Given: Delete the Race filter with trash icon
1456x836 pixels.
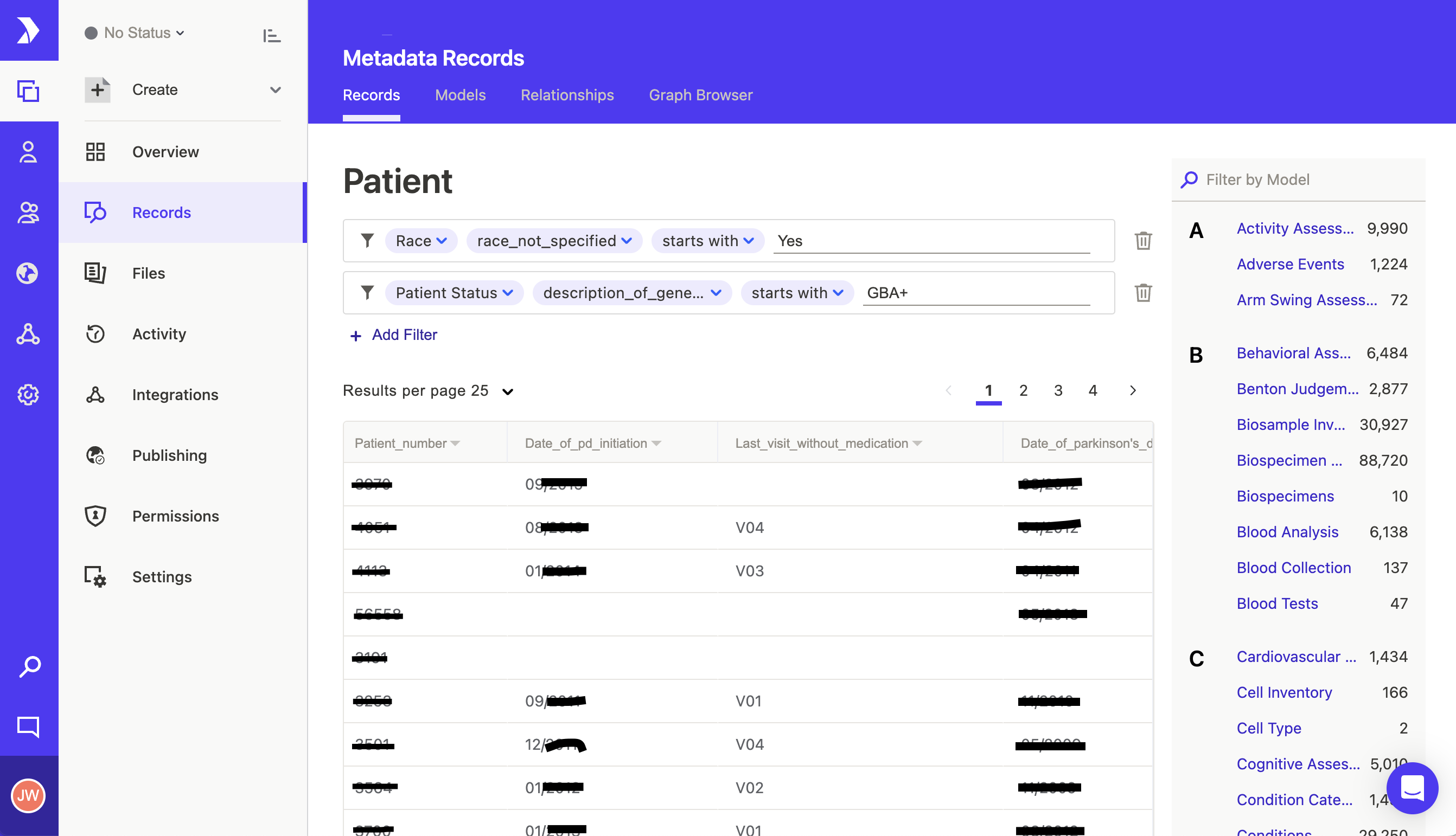Looking at the screenshot, I should (x=1143, y=241).
